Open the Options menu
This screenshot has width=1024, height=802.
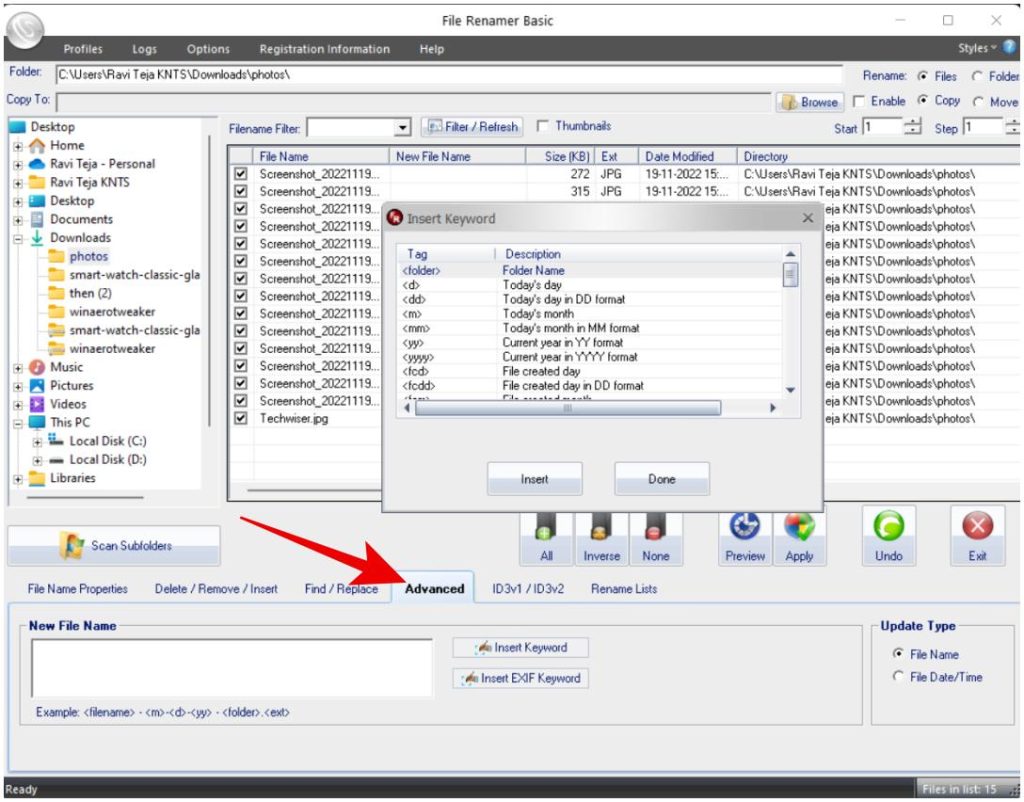point(208,49)
